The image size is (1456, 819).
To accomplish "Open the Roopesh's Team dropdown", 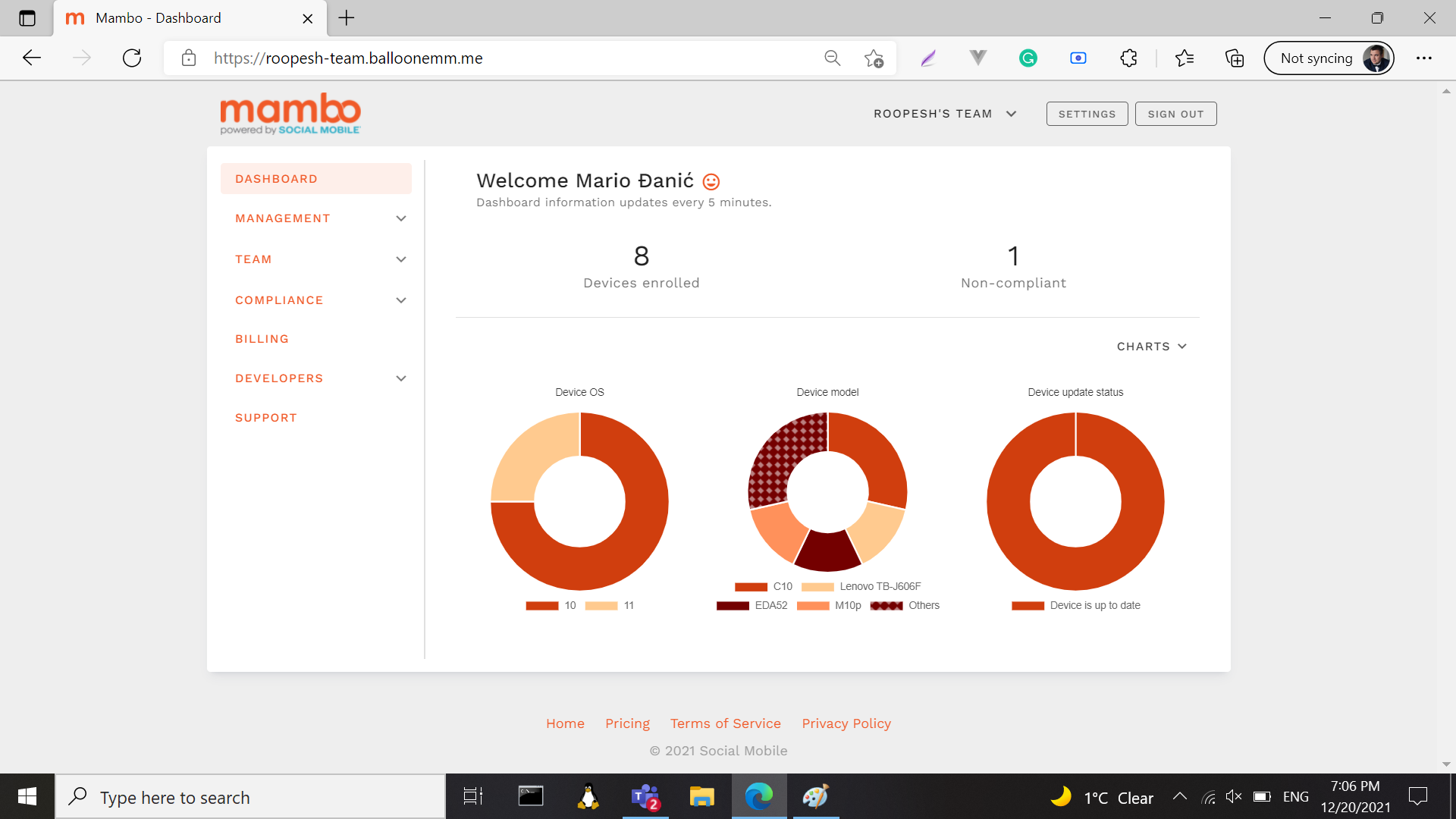I will (944, 114).
